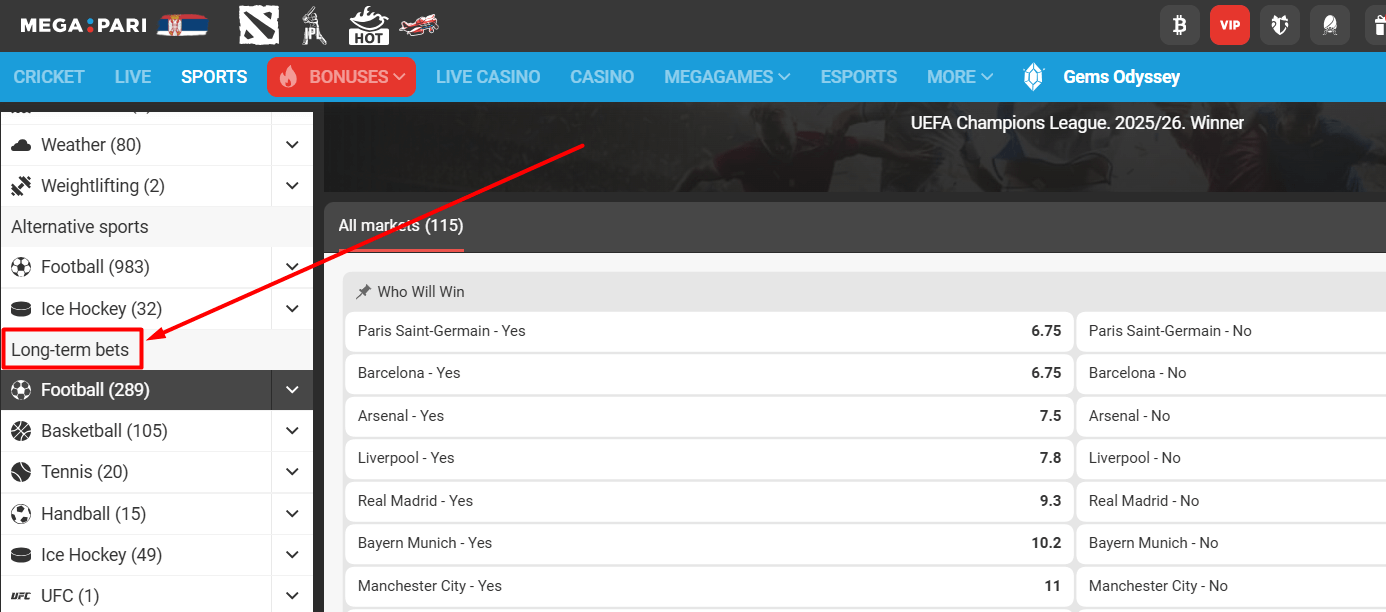Go to the LIVE CASINO menu item
The image size is (1386, 612).
point(488,77)
